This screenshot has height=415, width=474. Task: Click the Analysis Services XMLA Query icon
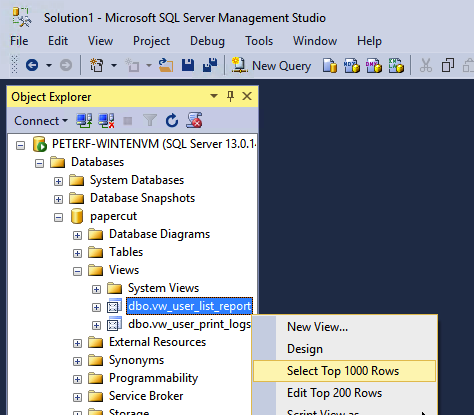click(x=396, y=65)
